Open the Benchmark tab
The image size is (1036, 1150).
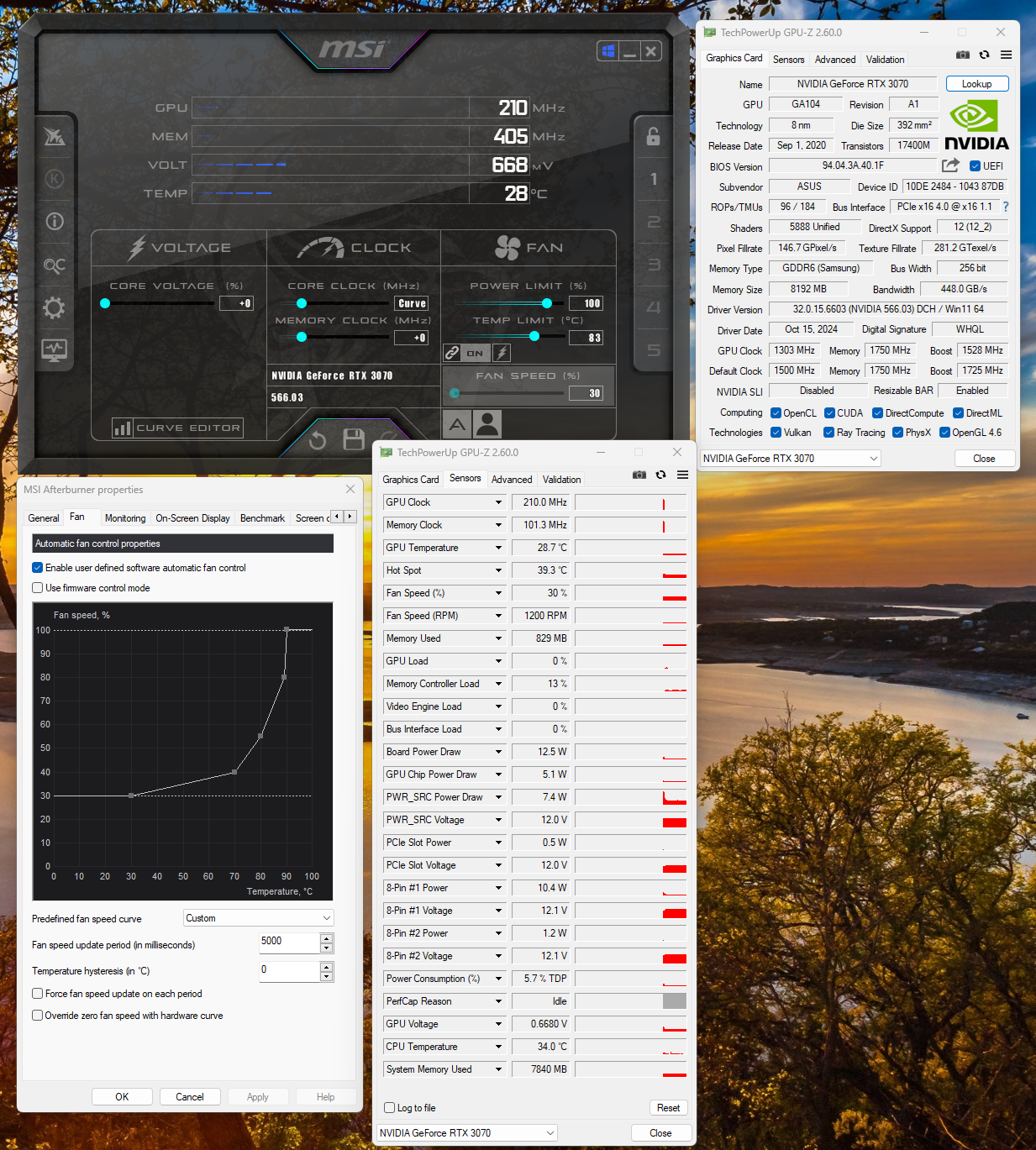point(262,518)
